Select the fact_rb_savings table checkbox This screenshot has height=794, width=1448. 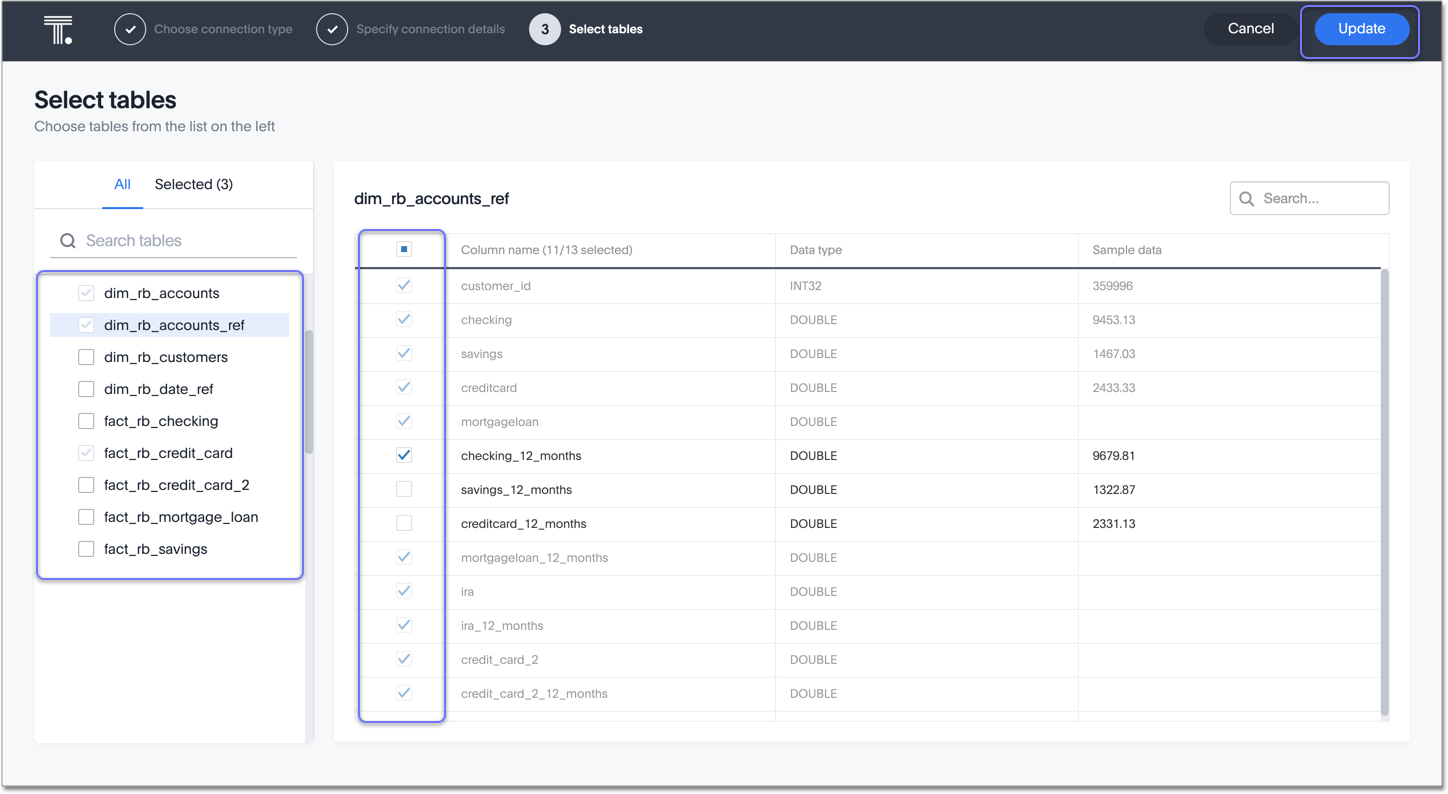pos(86,548)
